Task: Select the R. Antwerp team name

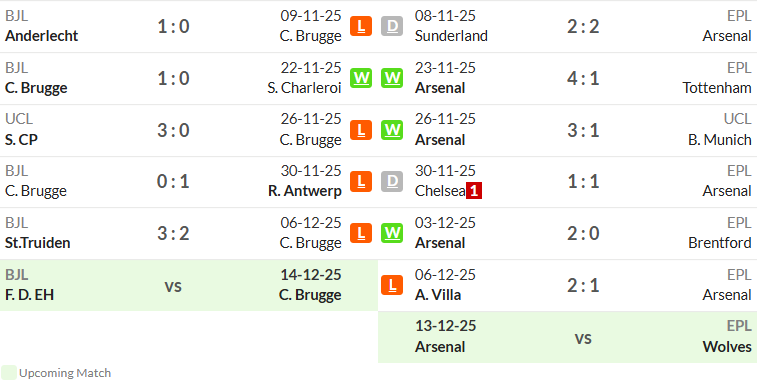Action: (305, 191)
